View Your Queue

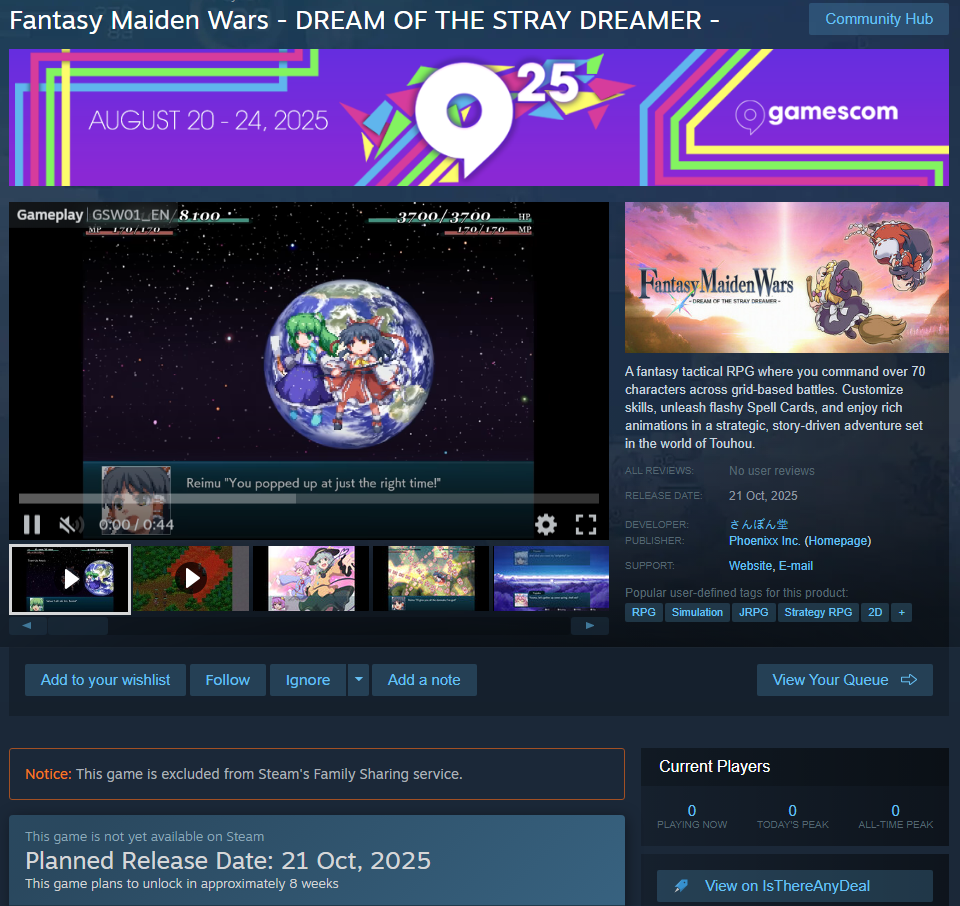point(844,680)
